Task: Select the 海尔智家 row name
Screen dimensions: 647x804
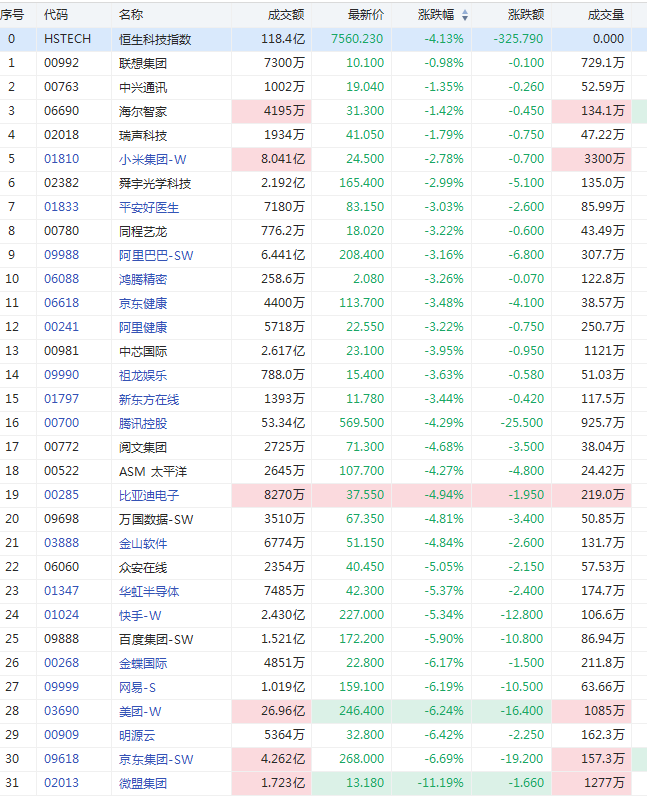Action: tap(143, 111)
